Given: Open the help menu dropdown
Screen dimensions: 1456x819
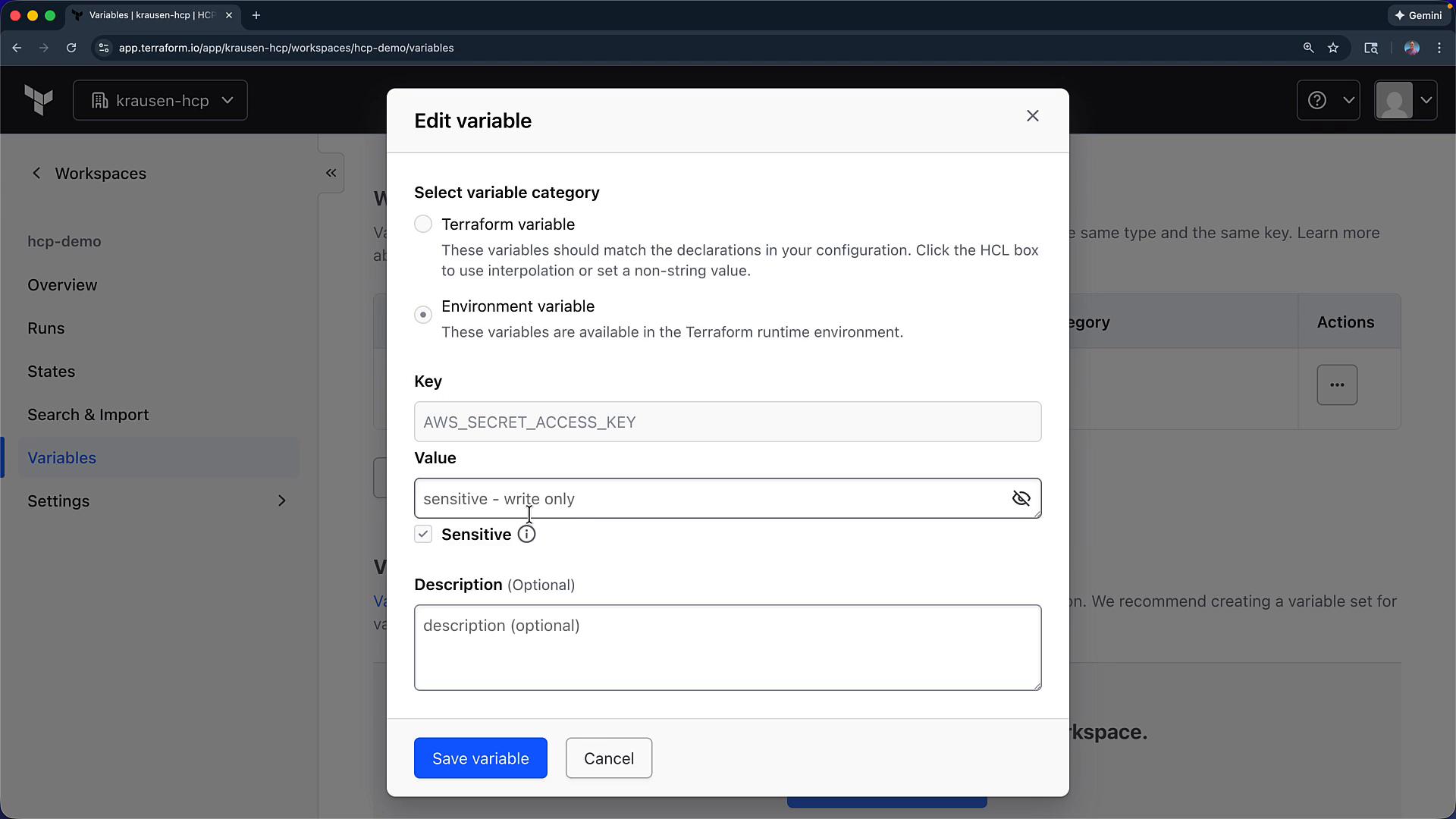Looking at the screenshot, I should (x=1328, y=100).
